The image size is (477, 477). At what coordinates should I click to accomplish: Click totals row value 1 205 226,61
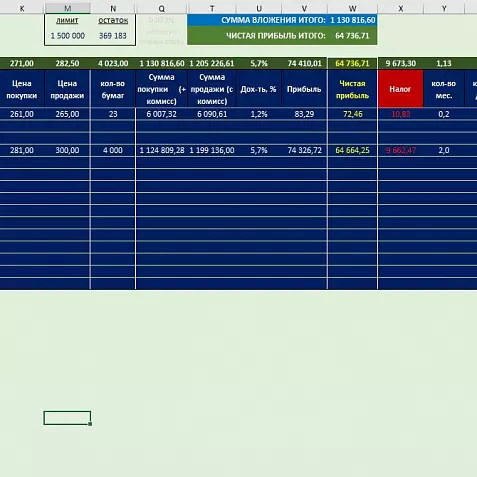tap(212, 63)
